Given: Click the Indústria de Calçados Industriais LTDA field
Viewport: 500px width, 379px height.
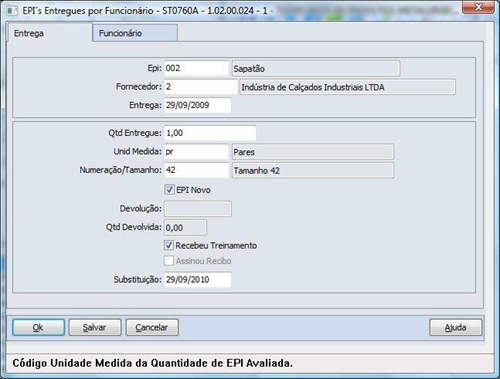Looking at the screenshot, I should [347, 87].
